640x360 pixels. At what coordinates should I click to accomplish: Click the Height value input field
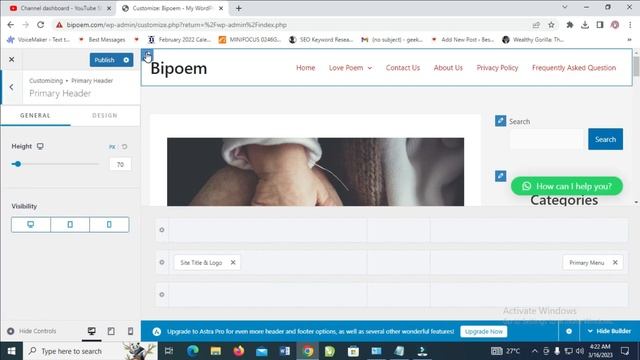pyautogui.click(x=120, y=164)
